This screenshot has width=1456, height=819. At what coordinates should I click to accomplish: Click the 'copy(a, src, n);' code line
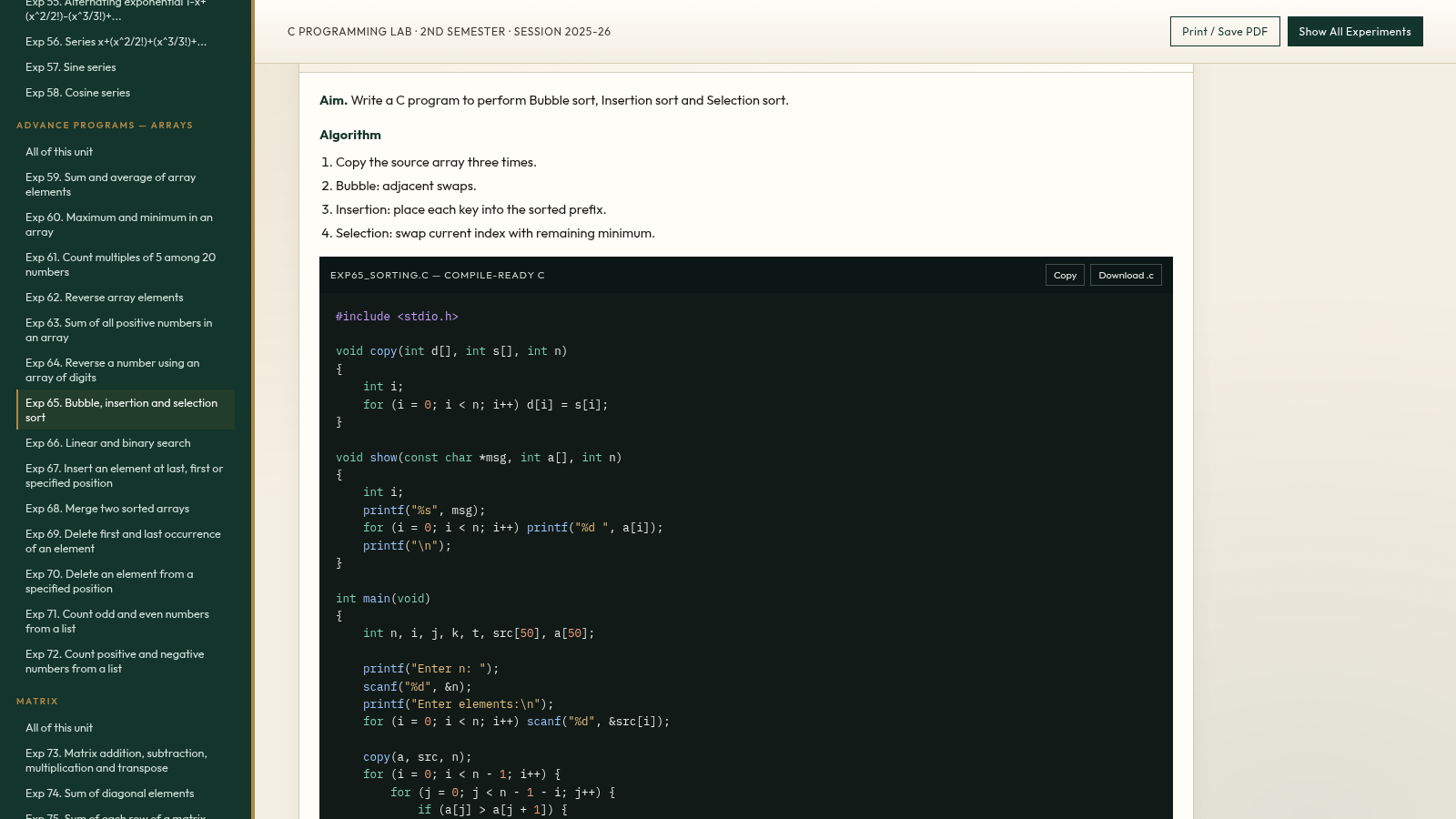point(418,757)
